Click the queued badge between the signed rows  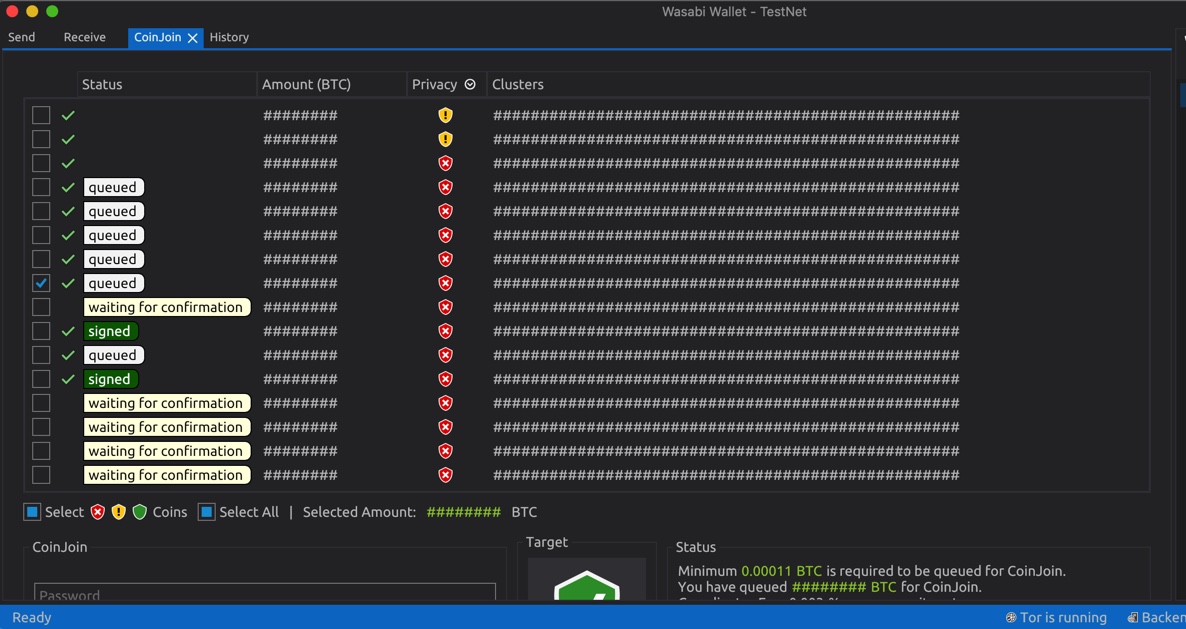tap(113, 355)
